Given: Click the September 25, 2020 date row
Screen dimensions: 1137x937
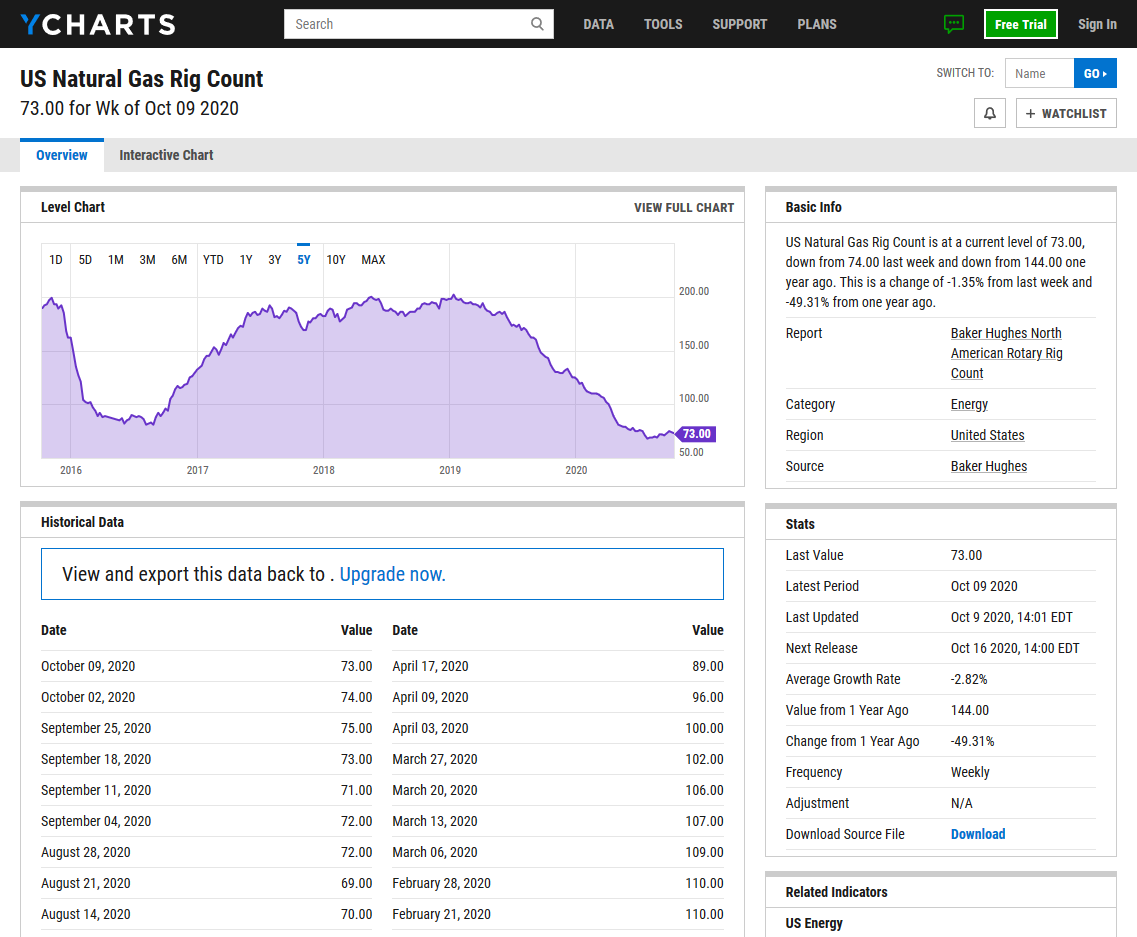Looking at the screenshot, I should point(207,728).
